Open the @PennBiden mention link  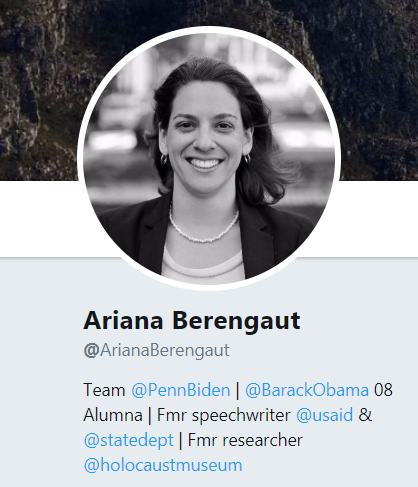pos(181,390)
